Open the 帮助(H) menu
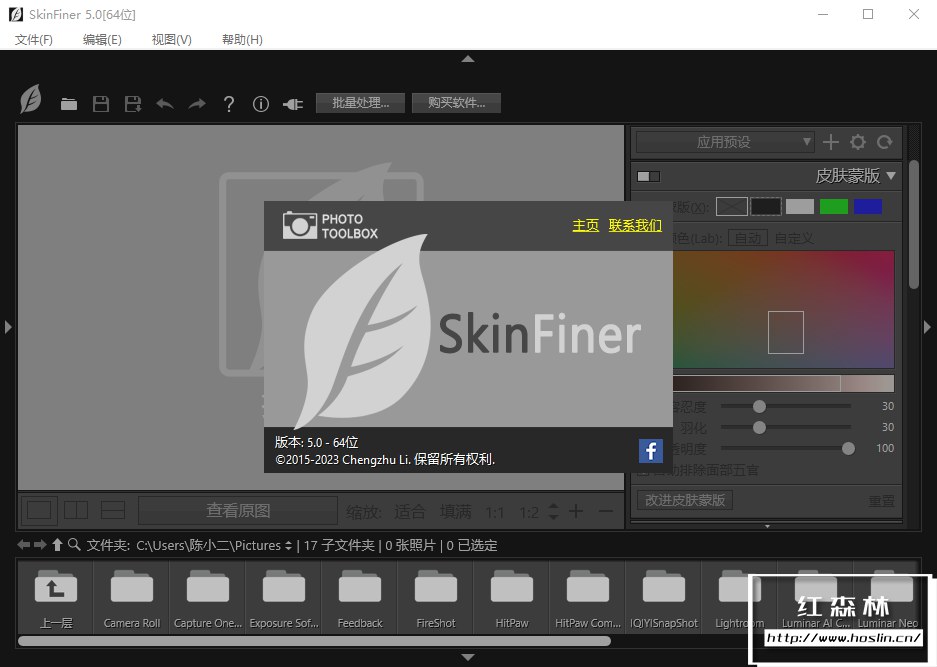The width and height of the screenshot is (937, 667). pyautogui.click(x=242, y=39)
